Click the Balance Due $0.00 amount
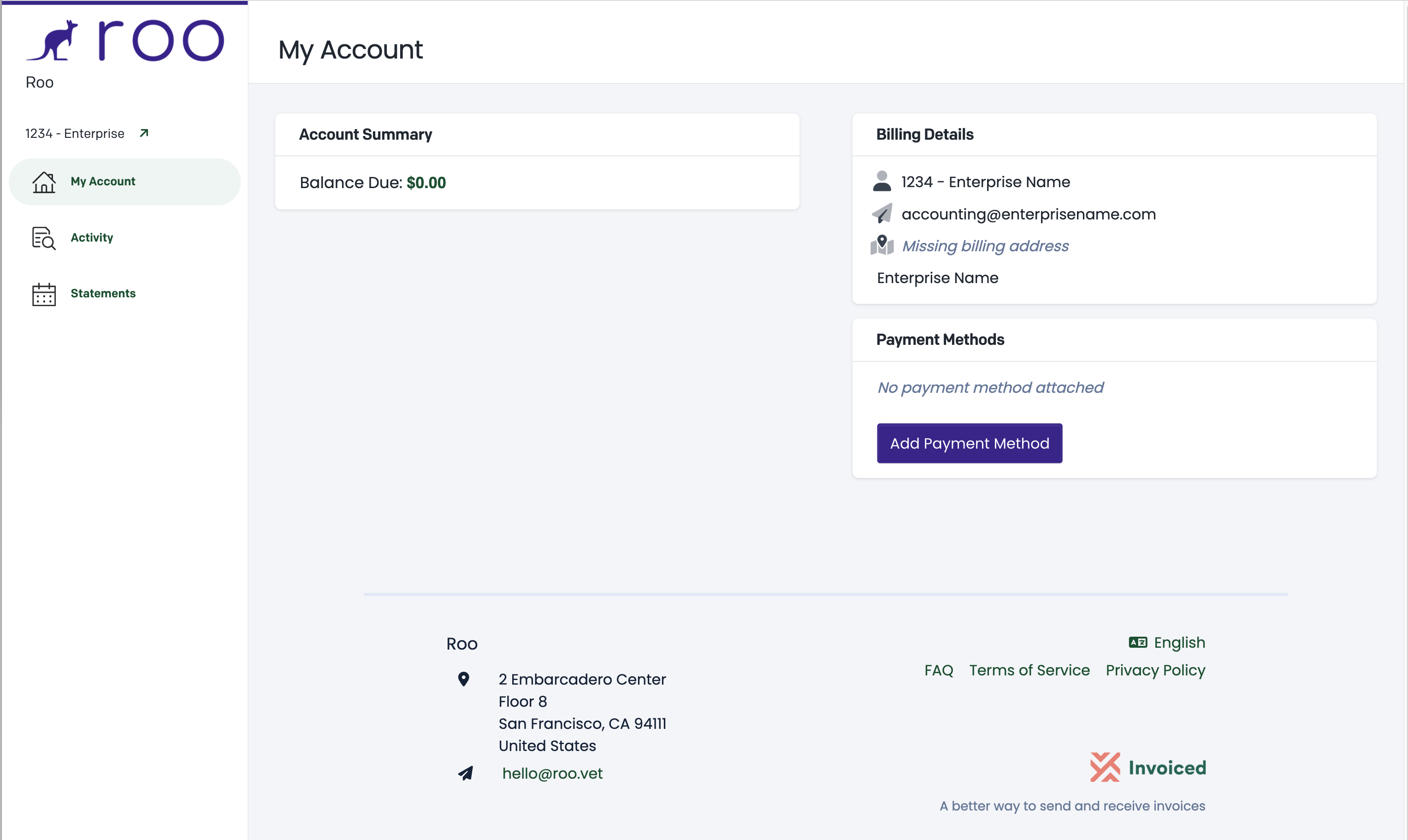The height and width of the screenshot is (840, 1408). [x=426, y=182]
